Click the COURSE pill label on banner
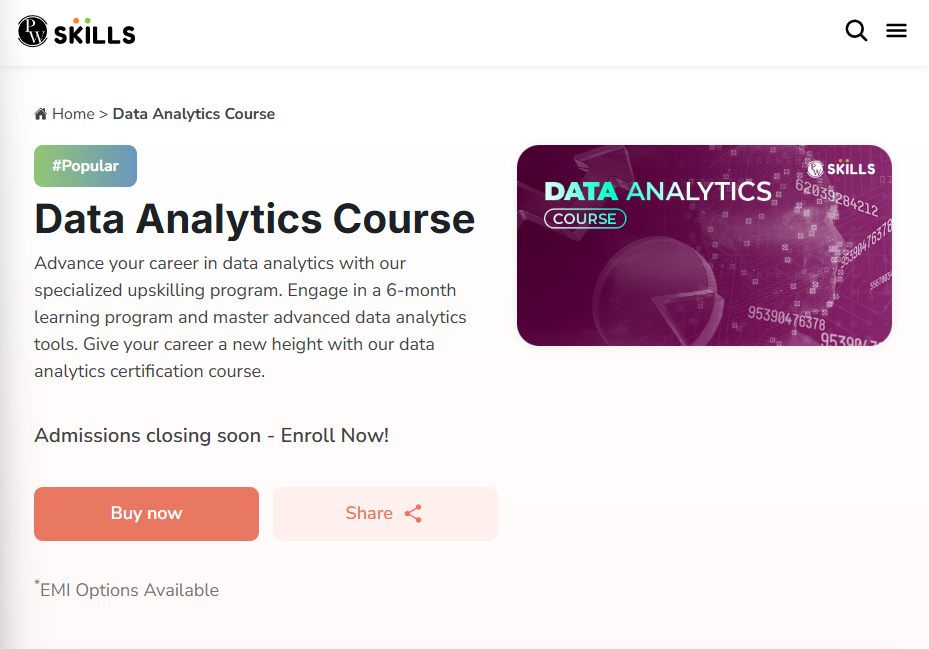 (585, 219)
